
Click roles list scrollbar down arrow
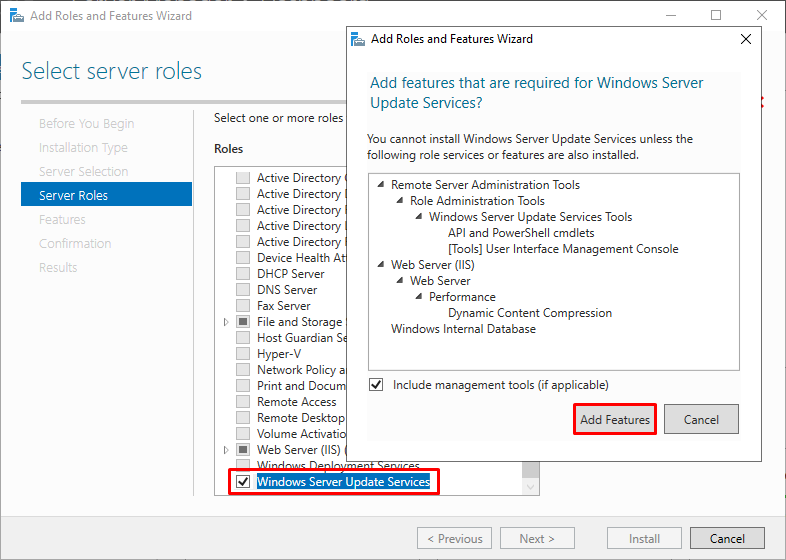pyautogui.click(x=531, y=486)
